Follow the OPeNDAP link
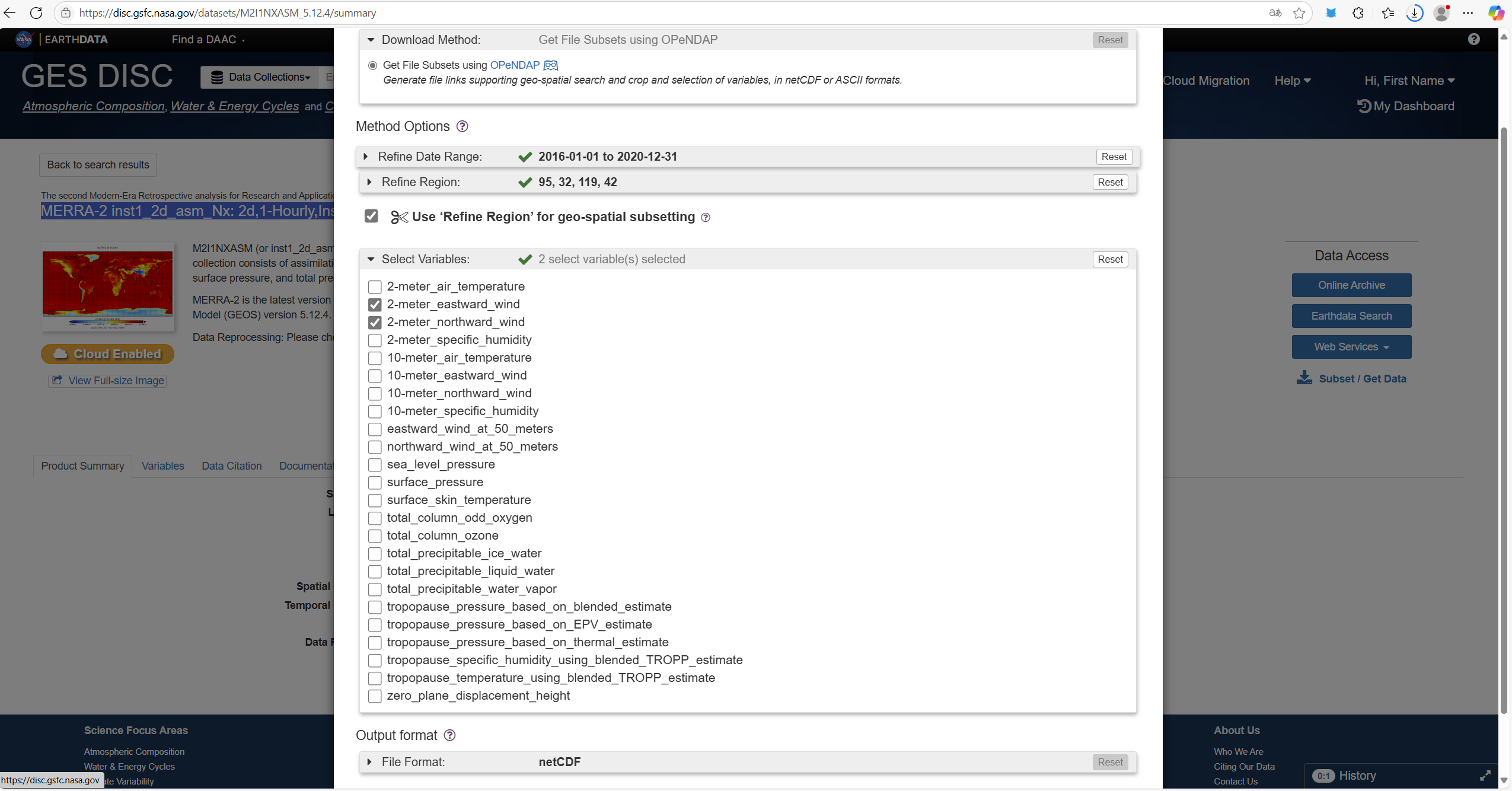 [515, 65]
